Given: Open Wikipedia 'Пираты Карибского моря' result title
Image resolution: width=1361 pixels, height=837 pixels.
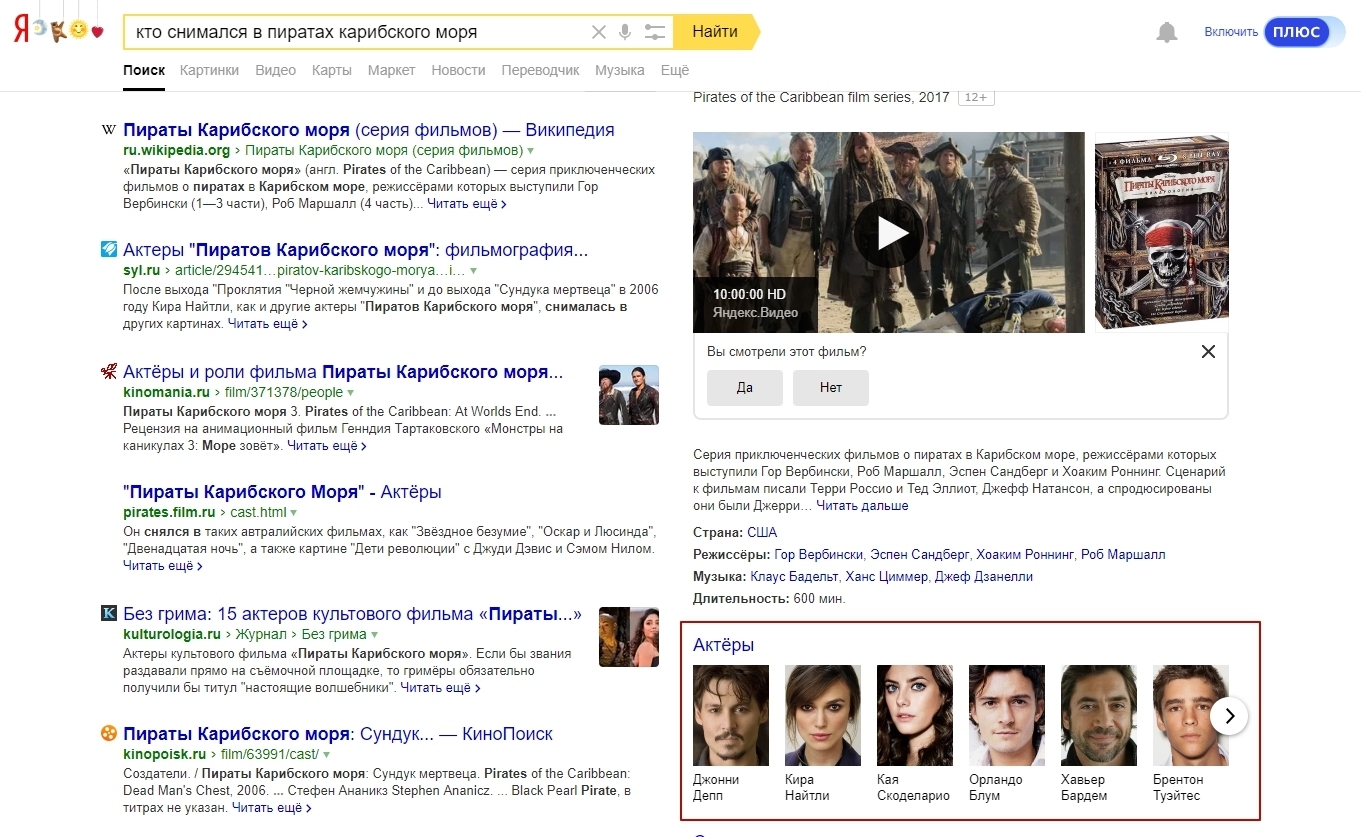Looking at the screenshot, I should (x=368, y=130).
